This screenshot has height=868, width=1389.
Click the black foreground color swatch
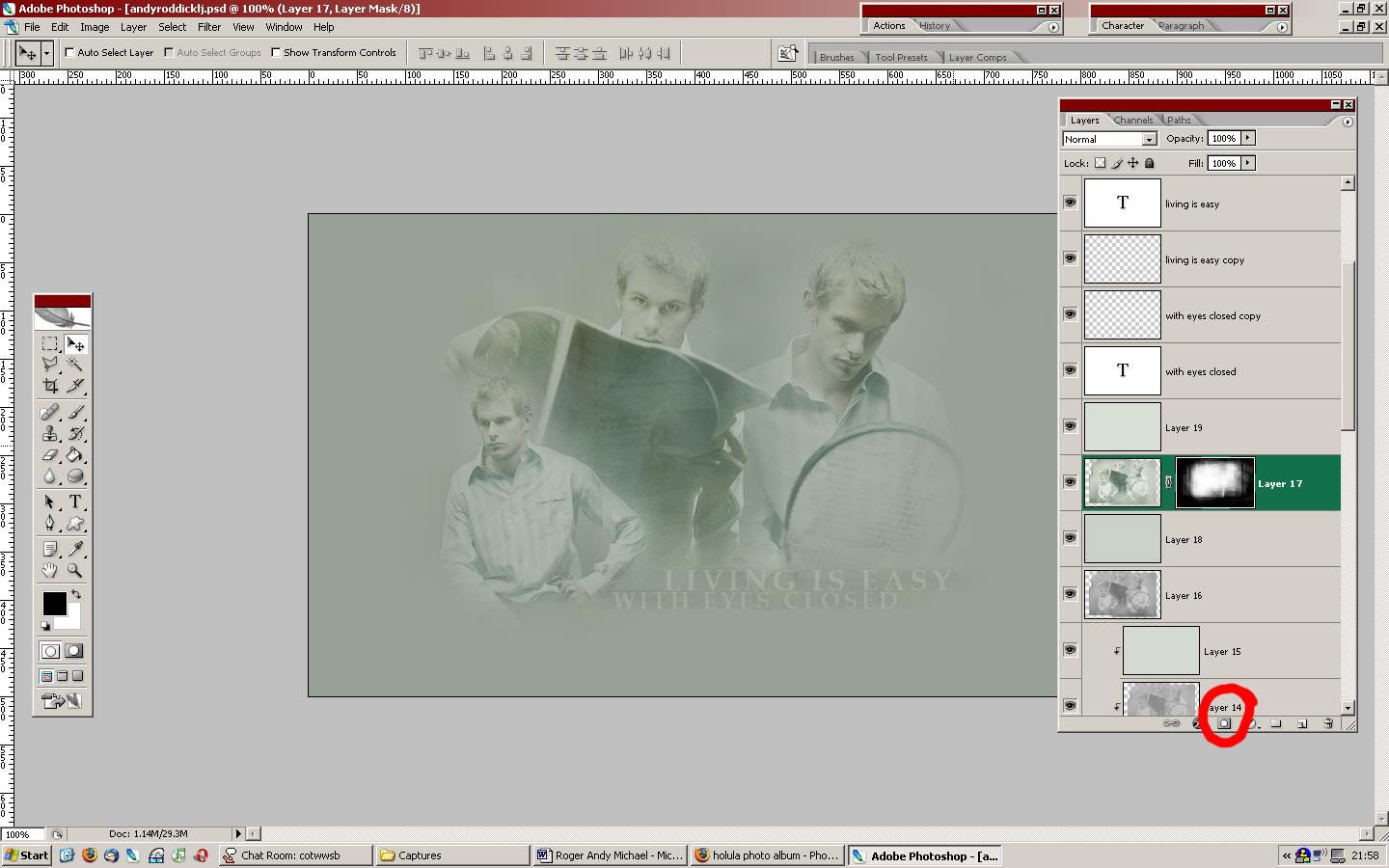tap(54, 604)
